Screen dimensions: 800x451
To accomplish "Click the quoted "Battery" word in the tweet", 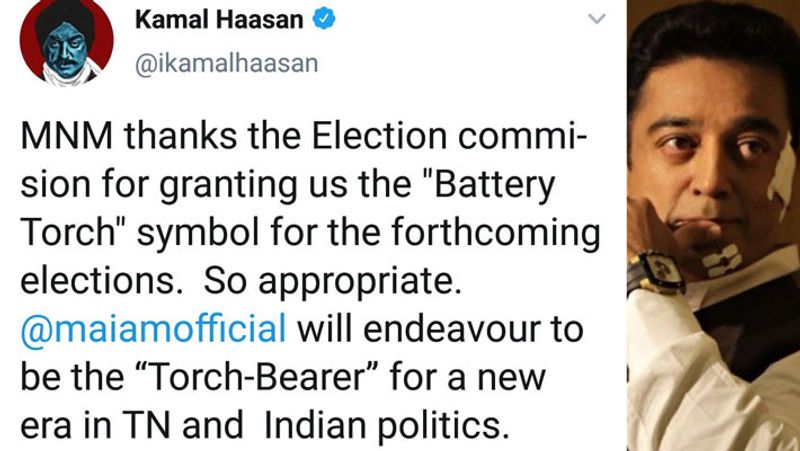I will click(x=499, y=188).
